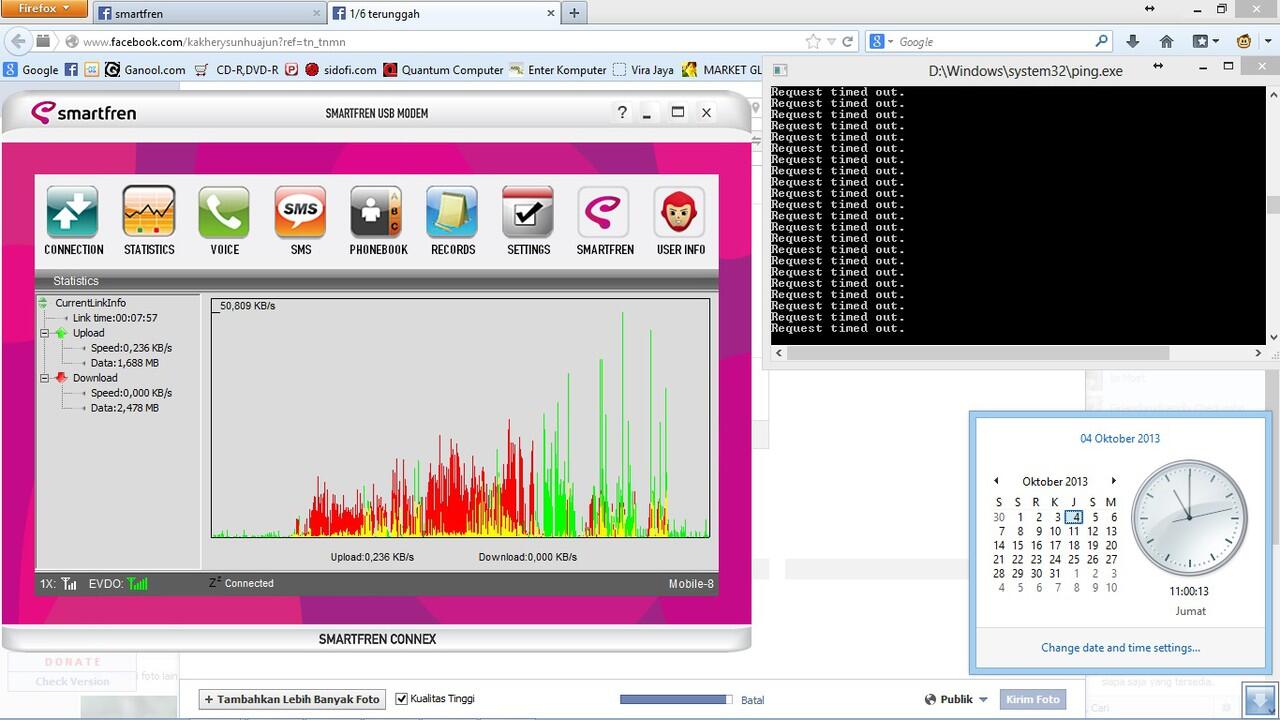Image resolution: width=1280 pixels, height=720 pixels.
Task: Open the Firefox downloads arrow icon
Action: [x=1132, y=41]
